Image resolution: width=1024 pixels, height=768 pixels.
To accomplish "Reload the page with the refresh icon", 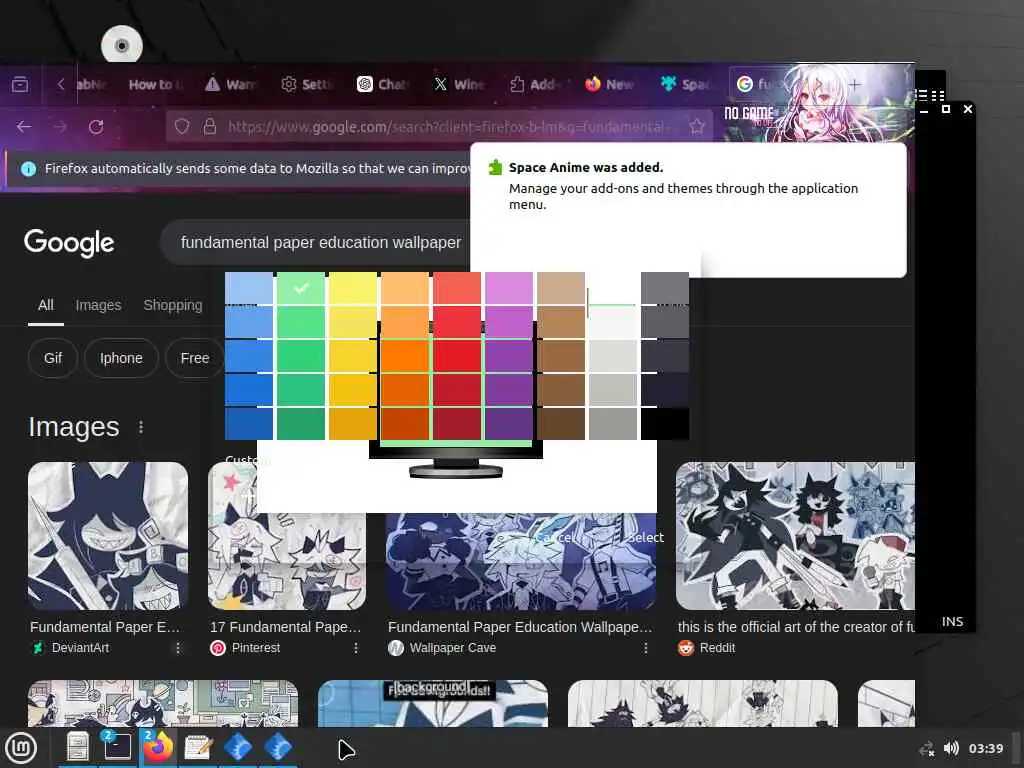I will (x=96, y=127).
